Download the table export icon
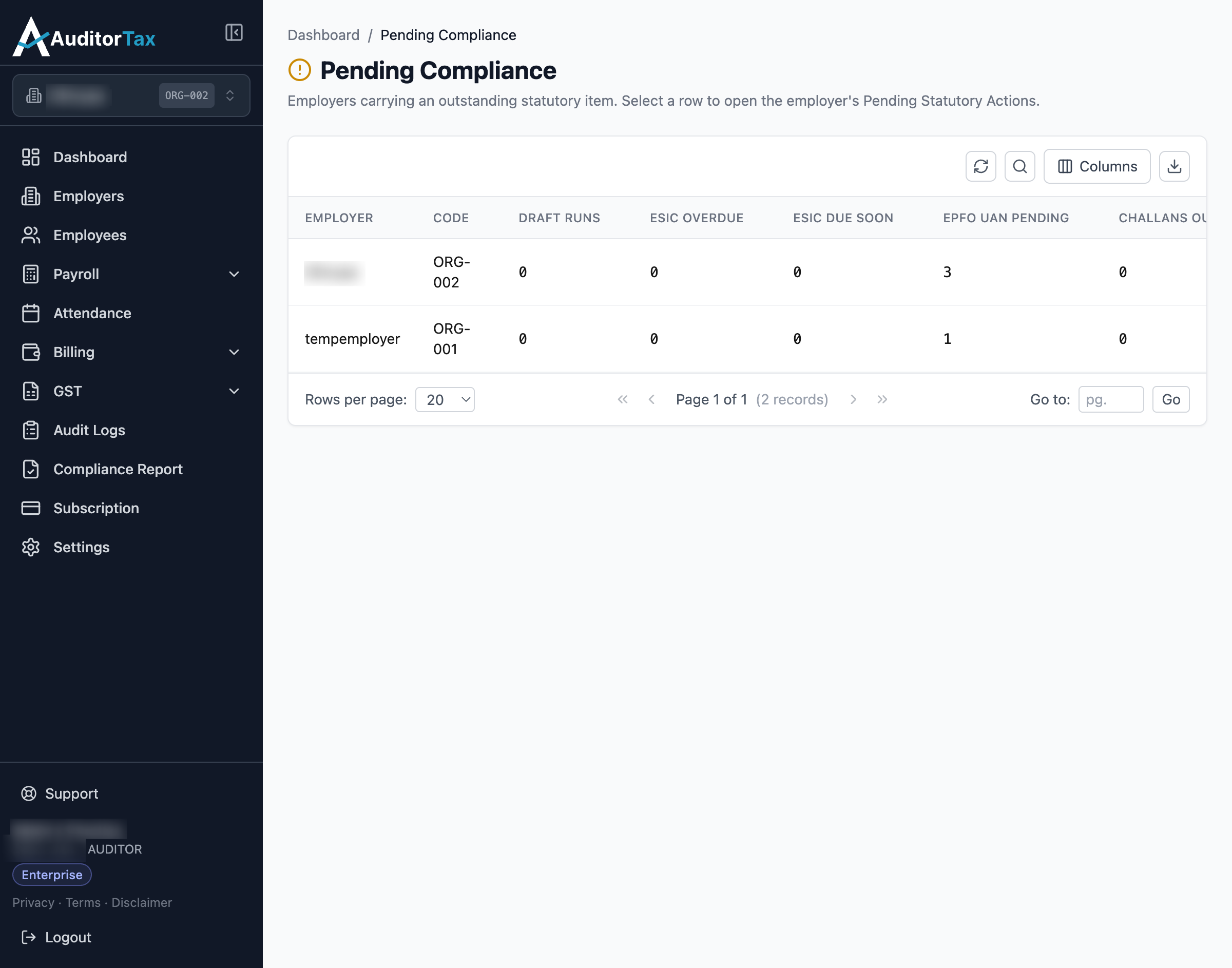 tap(1173, 166)
